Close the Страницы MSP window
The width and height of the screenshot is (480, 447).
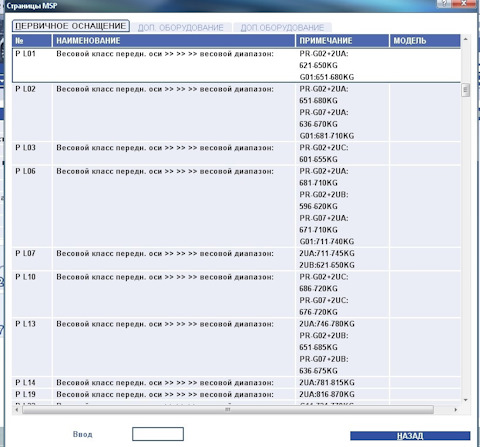[464, 3]
